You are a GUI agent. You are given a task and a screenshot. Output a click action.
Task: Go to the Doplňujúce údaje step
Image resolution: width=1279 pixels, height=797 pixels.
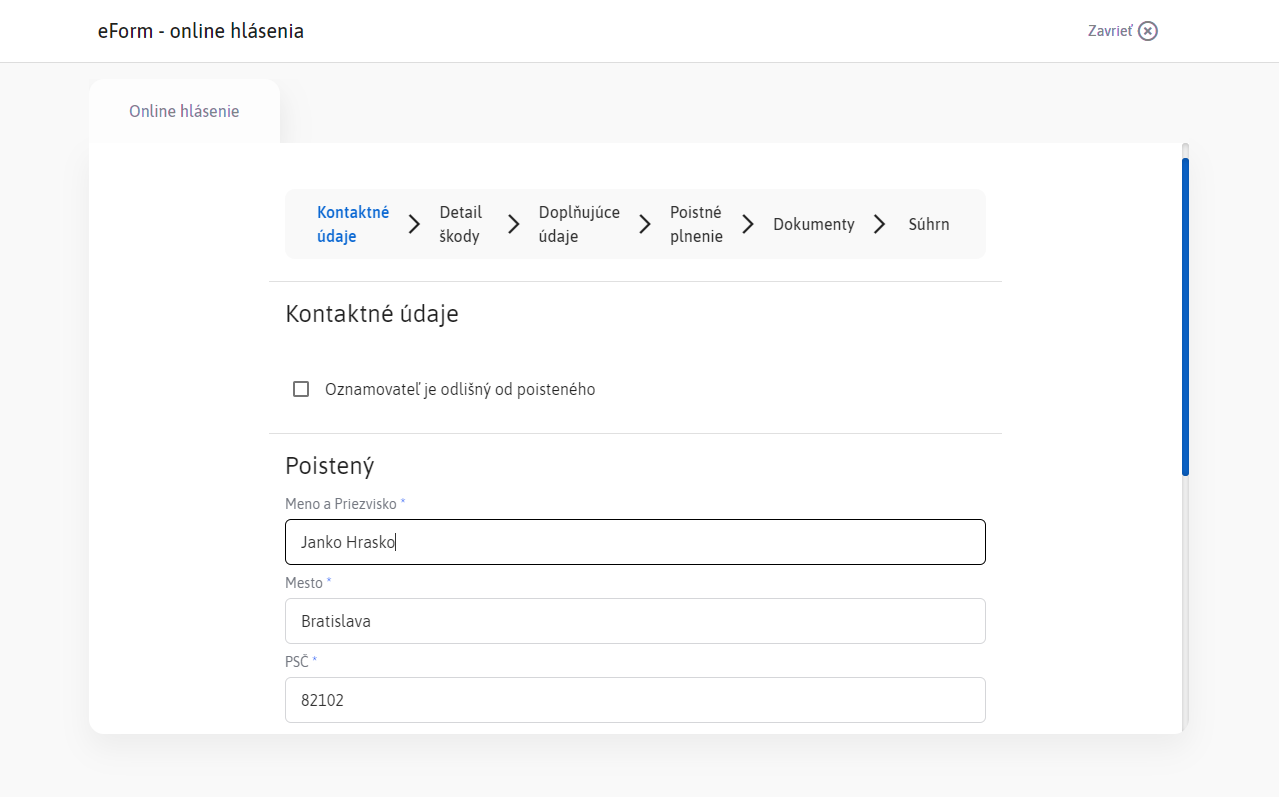579,224
